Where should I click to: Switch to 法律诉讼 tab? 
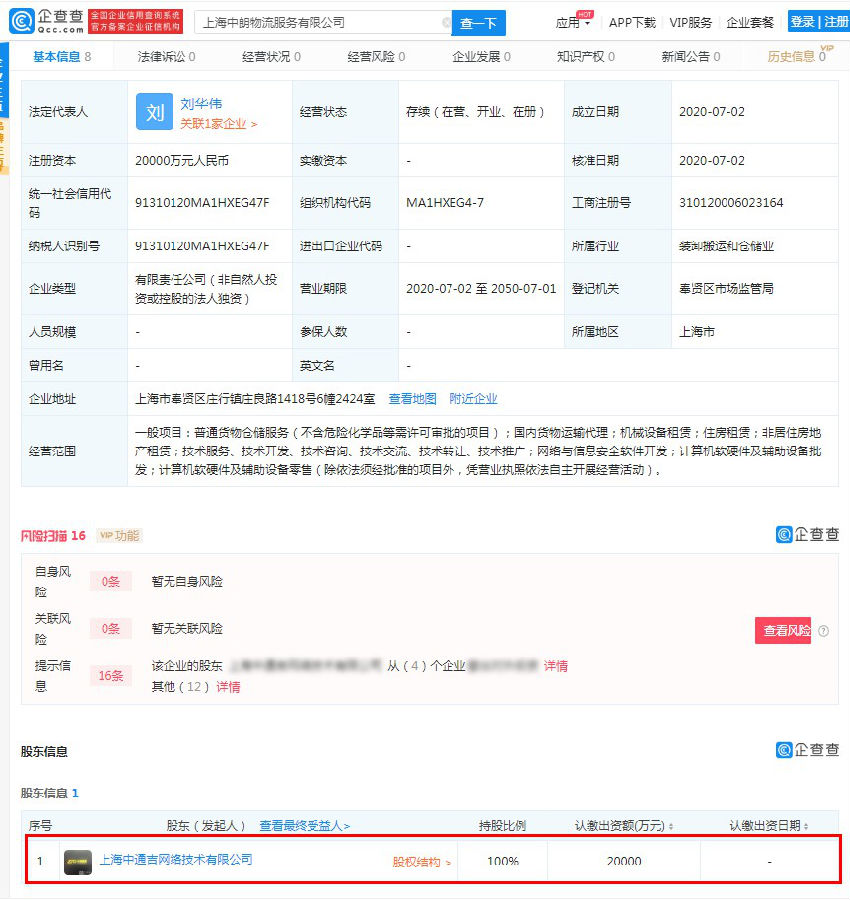166,56
